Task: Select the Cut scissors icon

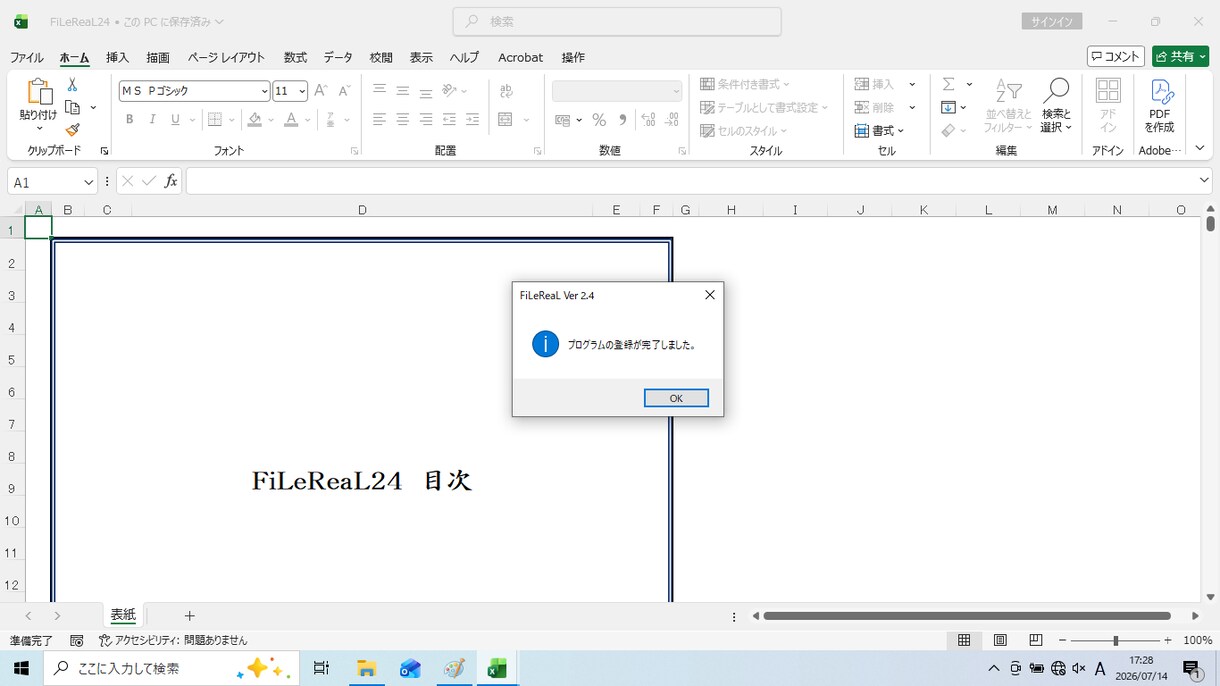Action: [x=72, y=85]
